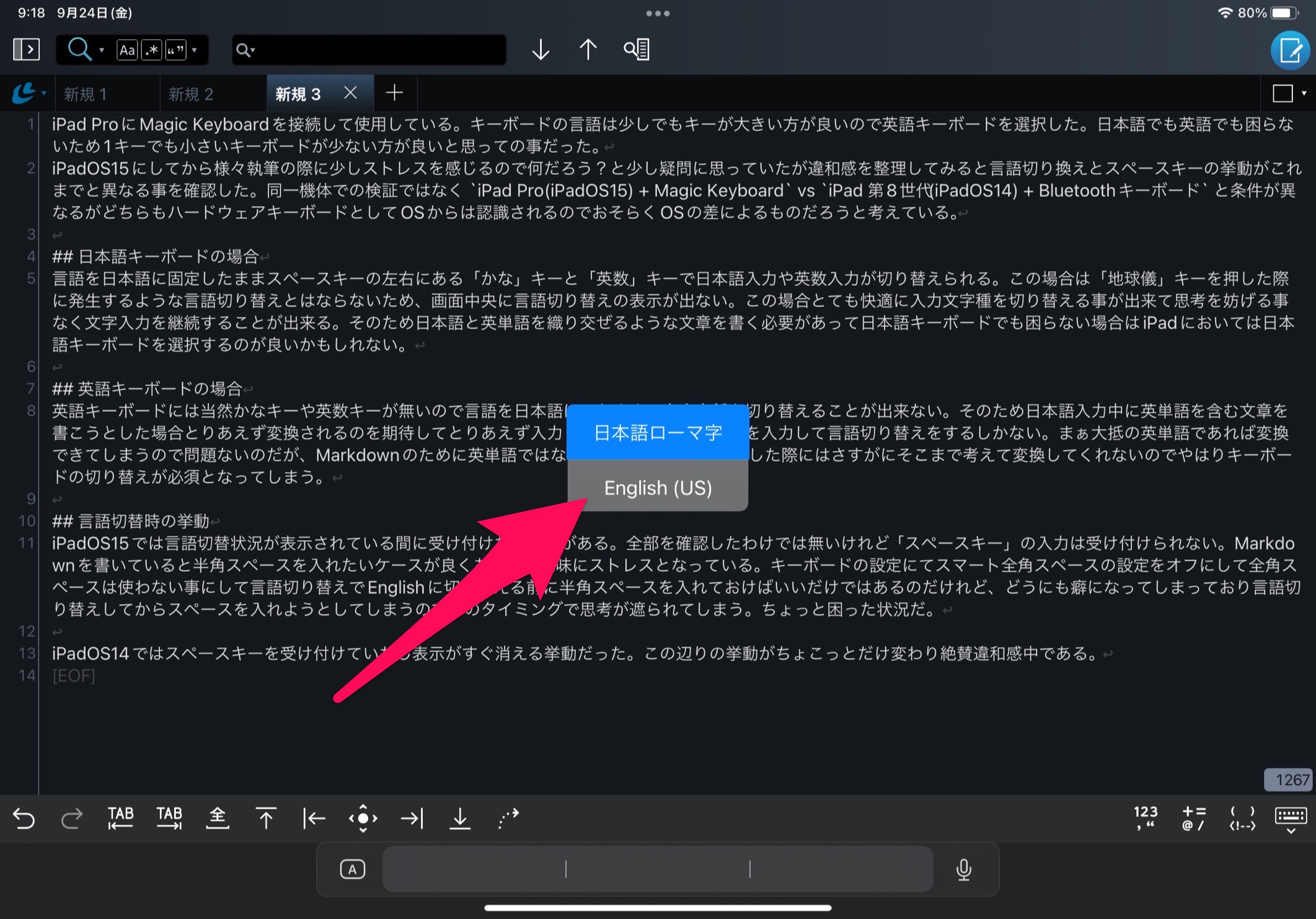Outdent with TAB left icon
The width and height of the screenshot is (1316, 919).
click(x=120, y=818)
